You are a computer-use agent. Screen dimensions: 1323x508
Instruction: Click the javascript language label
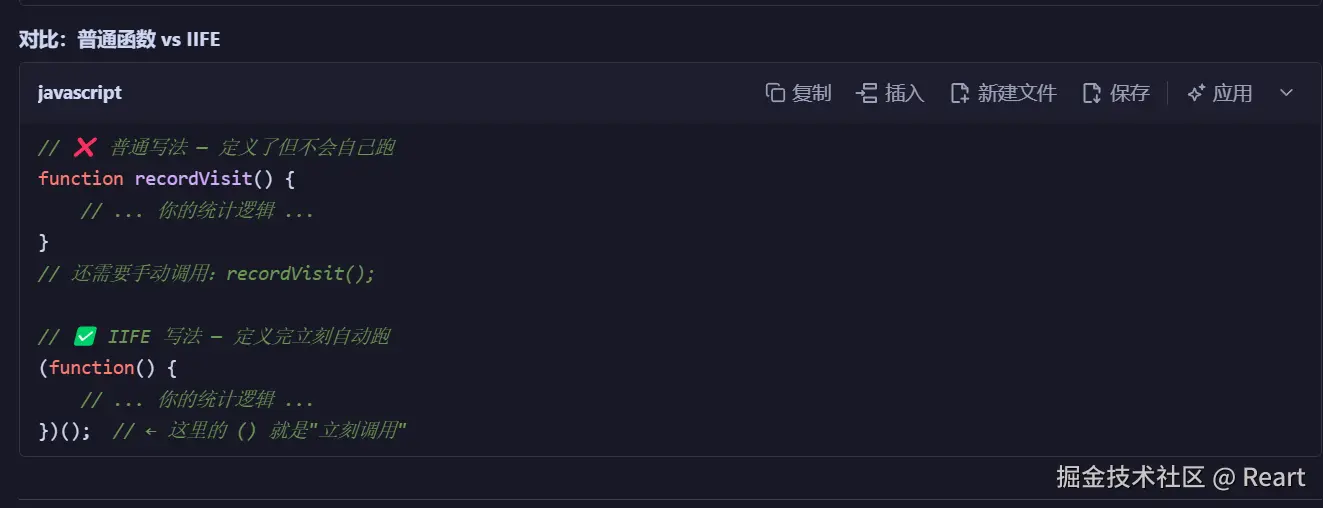[x=80, y=93]
